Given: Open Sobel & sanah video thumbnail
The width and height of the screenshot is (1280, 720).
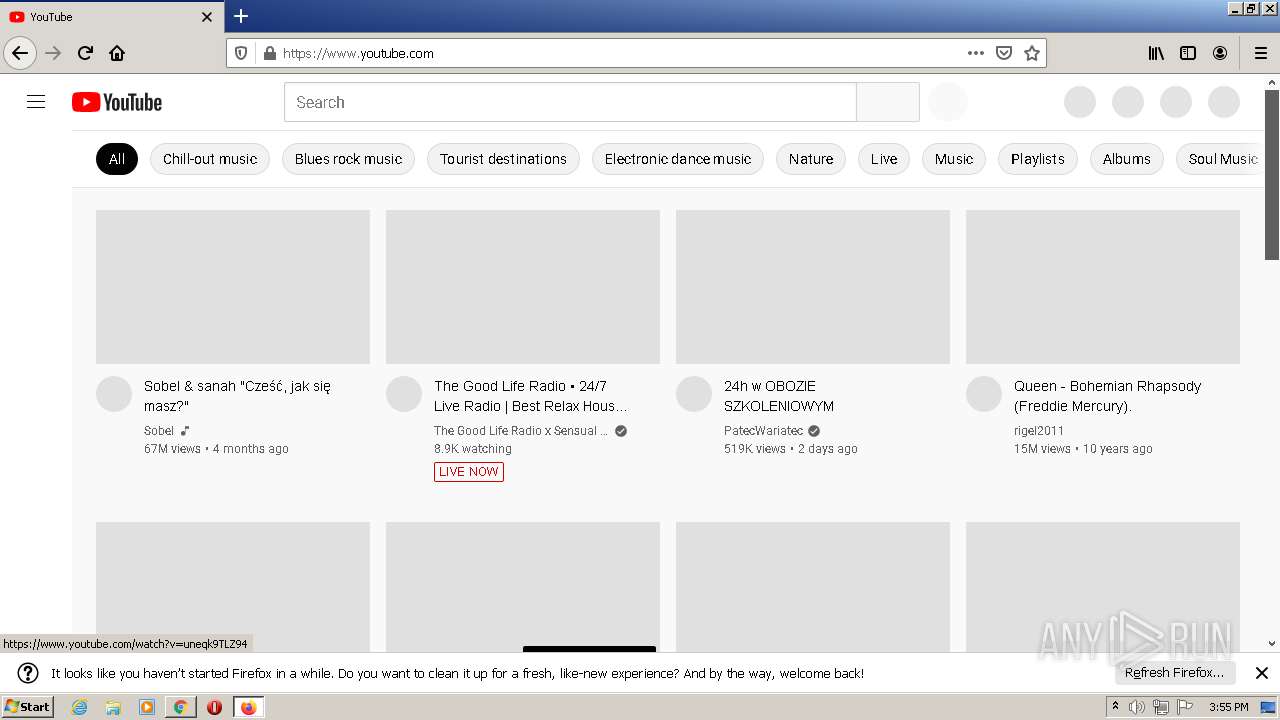Looking at the screenshot, I should [233, 287].
